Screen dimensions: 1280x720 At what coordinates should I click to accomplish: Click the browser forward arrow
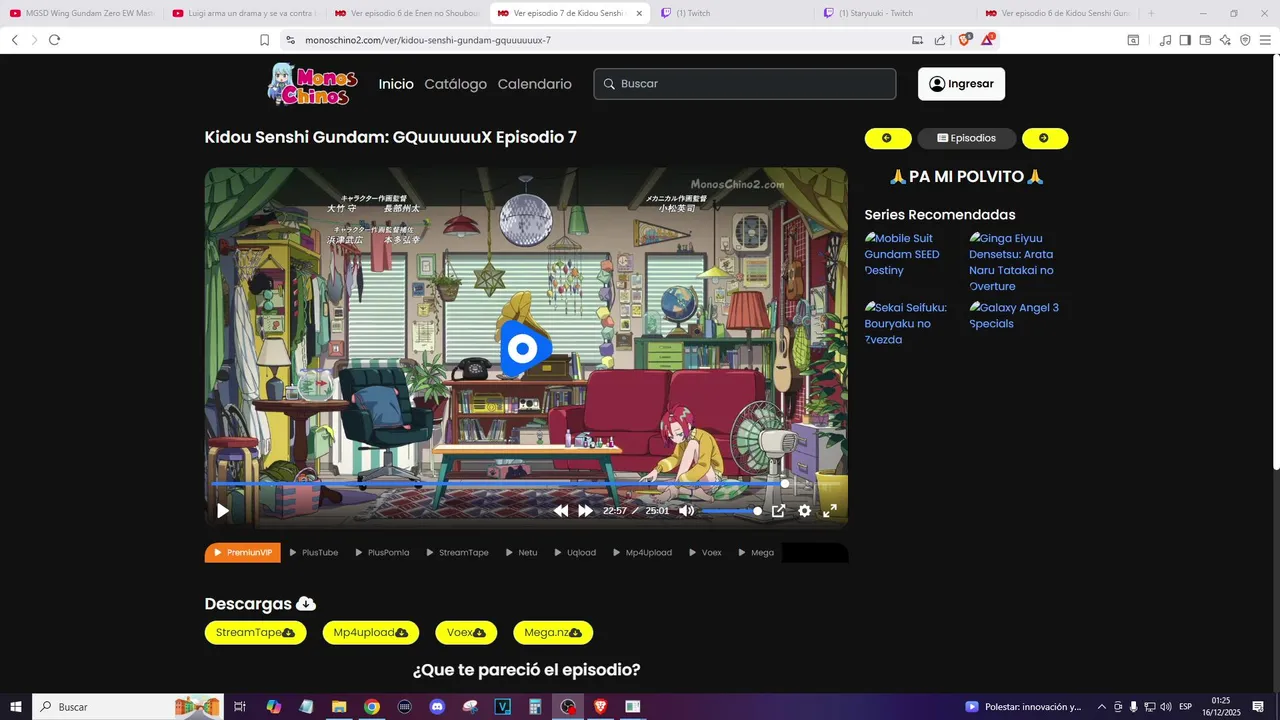click(34, 40)
